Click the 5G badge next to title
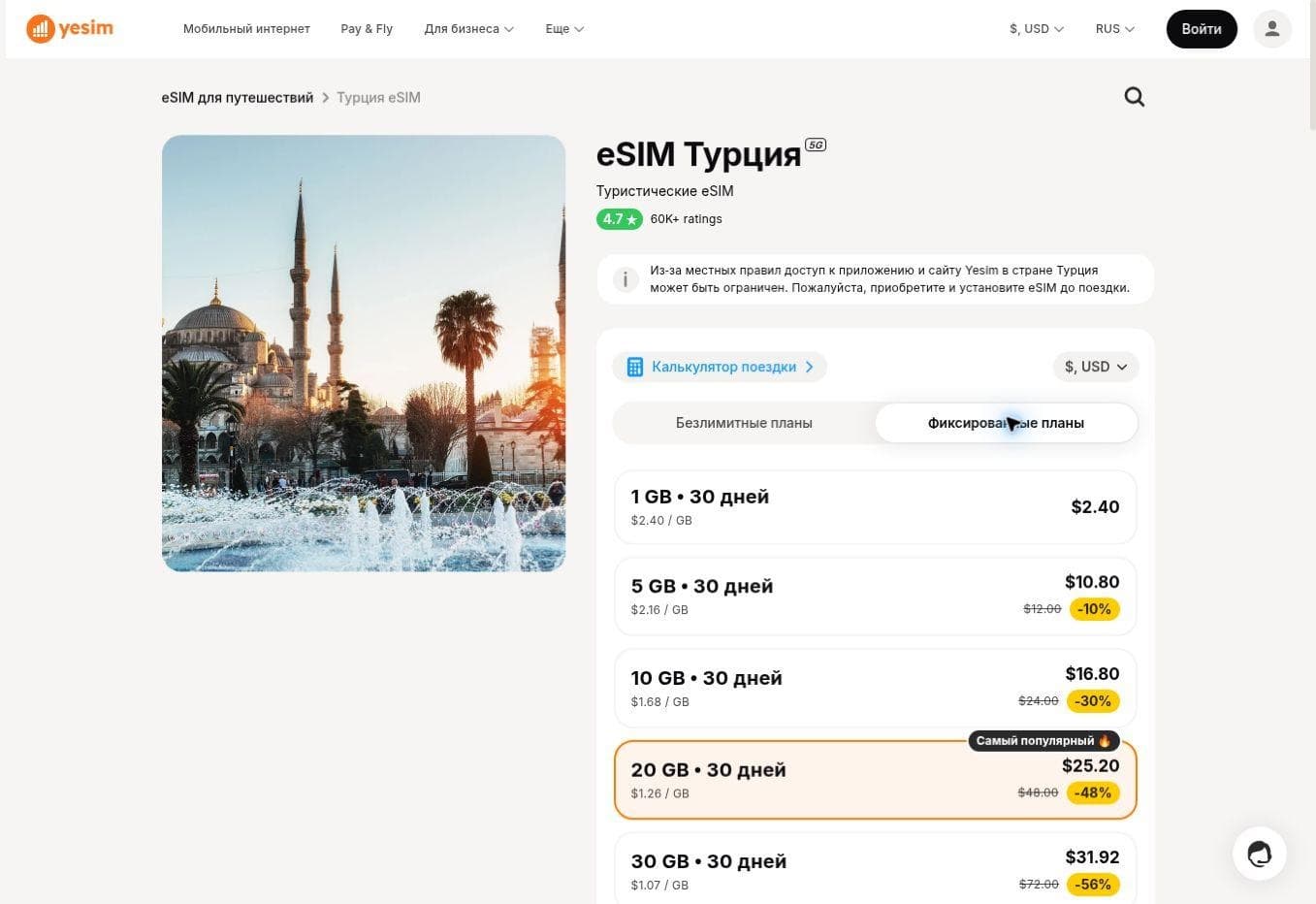This screenshot has width=1316, height=904. point(816,145)
